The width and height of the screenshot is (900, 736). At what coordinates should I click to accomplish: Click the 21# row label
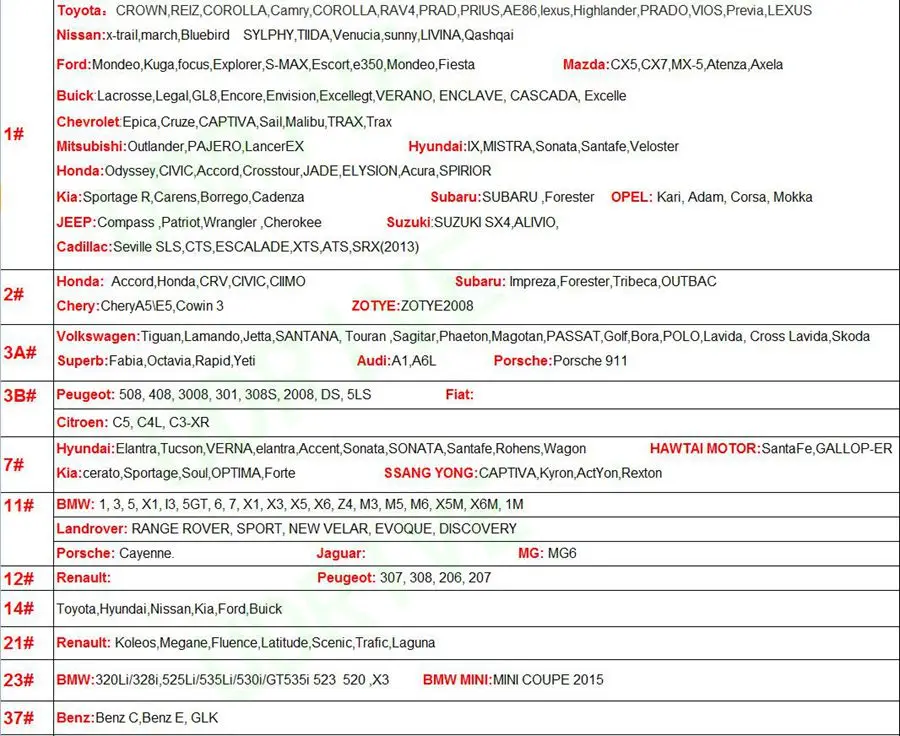coord(18,643)
